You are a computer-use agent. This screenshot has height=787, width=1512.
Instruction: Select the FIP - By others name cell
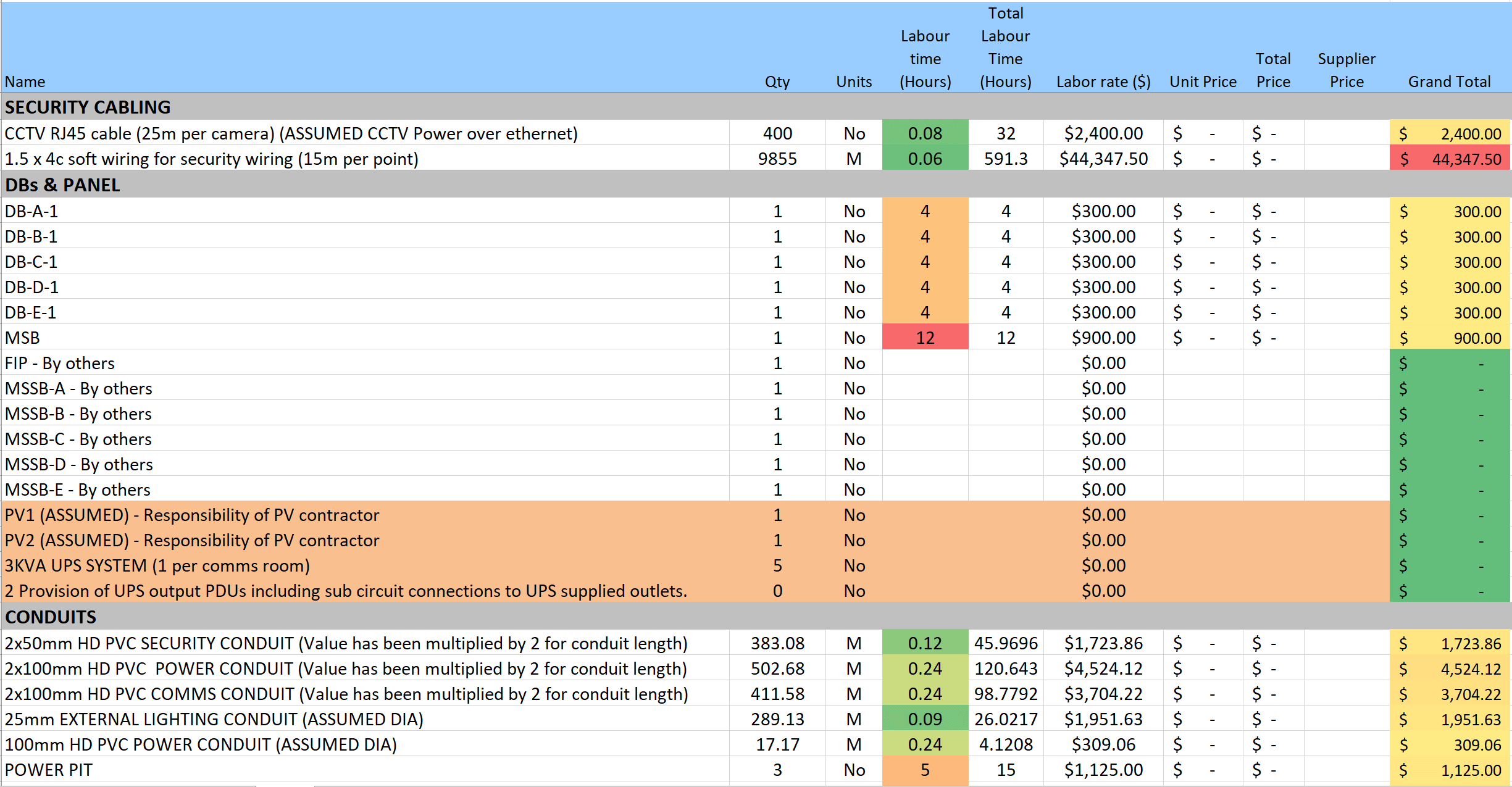click(60, 363)
